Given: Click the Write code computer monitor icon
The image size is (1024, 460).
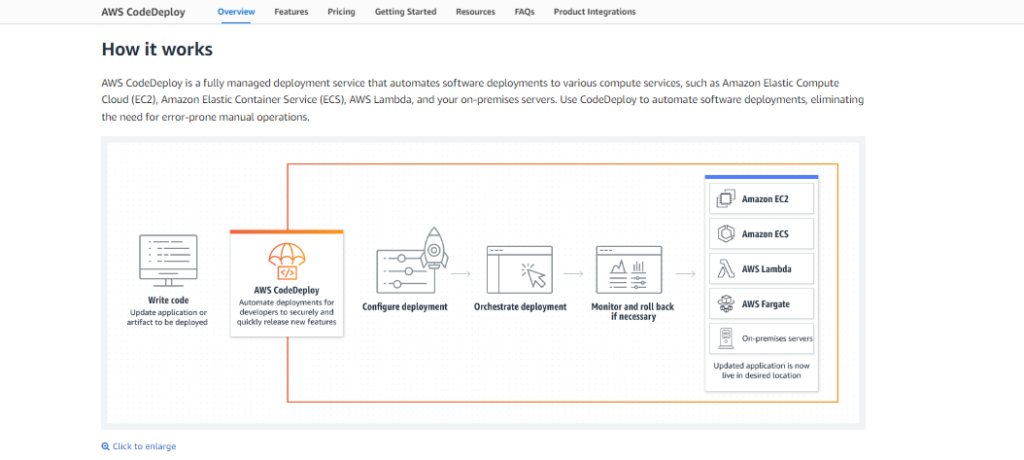Looking at the screenshot, I should click(x=168, y=260).
